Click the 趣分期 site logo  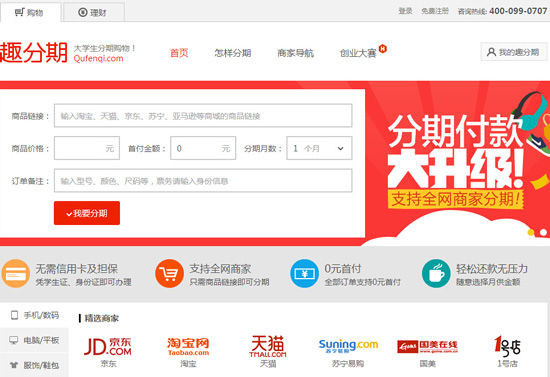(34, 53)
